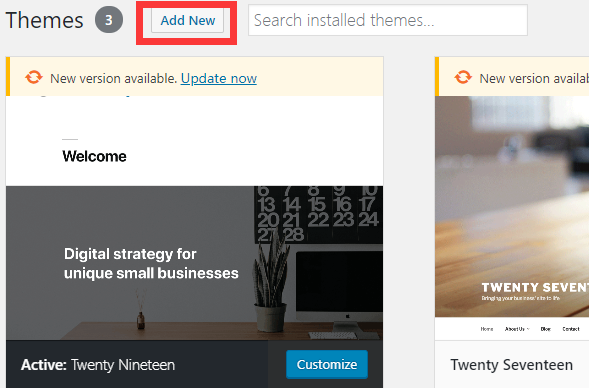Click the orange update icon for Twenty Nineteen
Image resolution: width=589 pixels, height=388 pixels.
point(34,77)
